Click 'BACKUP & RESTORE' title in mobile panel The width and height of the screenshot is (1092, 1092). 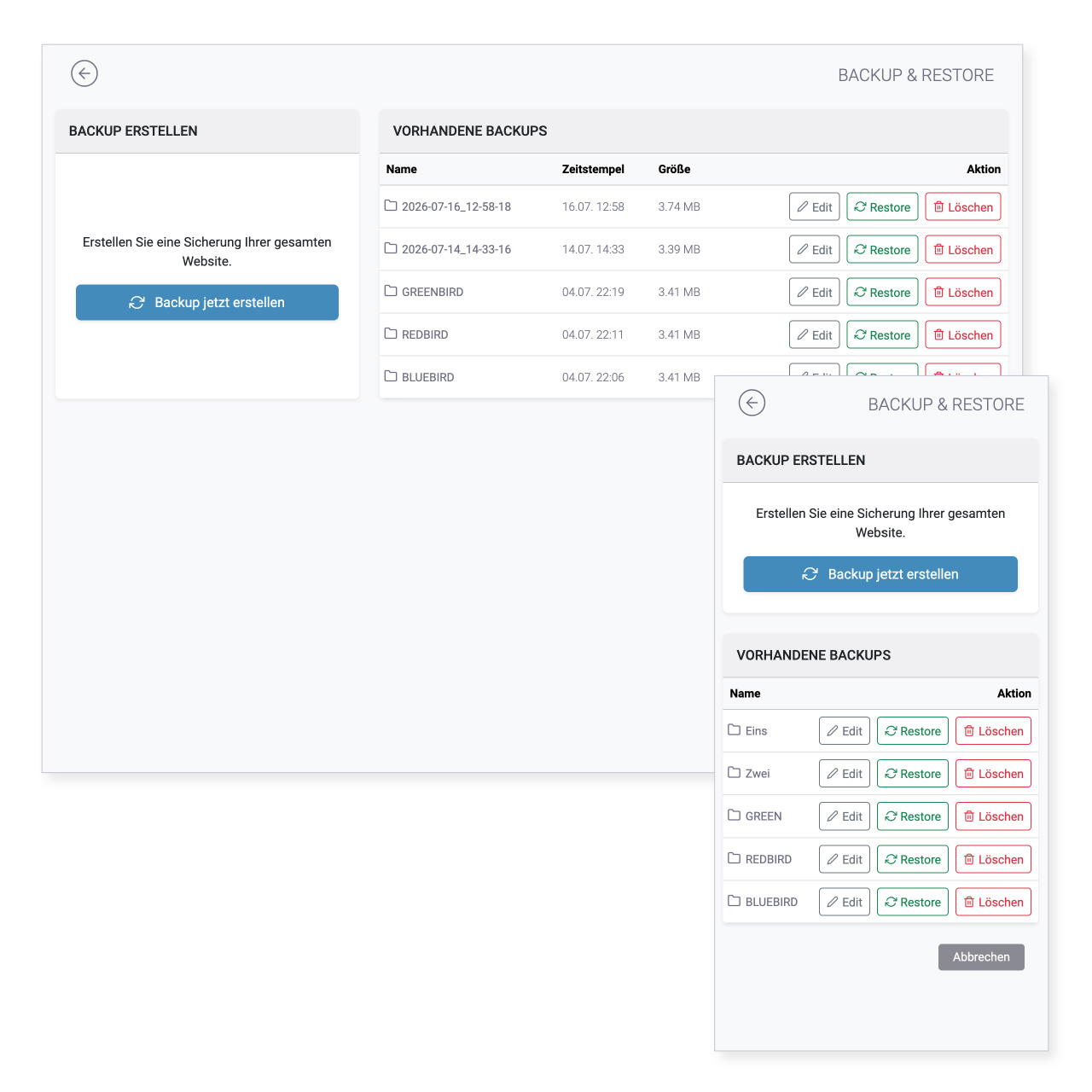coord(946,404)
